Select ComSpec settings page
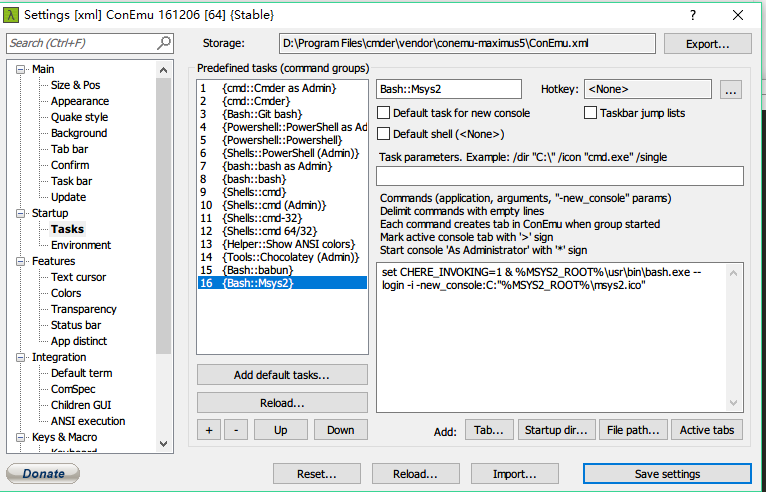766x492 pixels. click(x=73, y=389)
